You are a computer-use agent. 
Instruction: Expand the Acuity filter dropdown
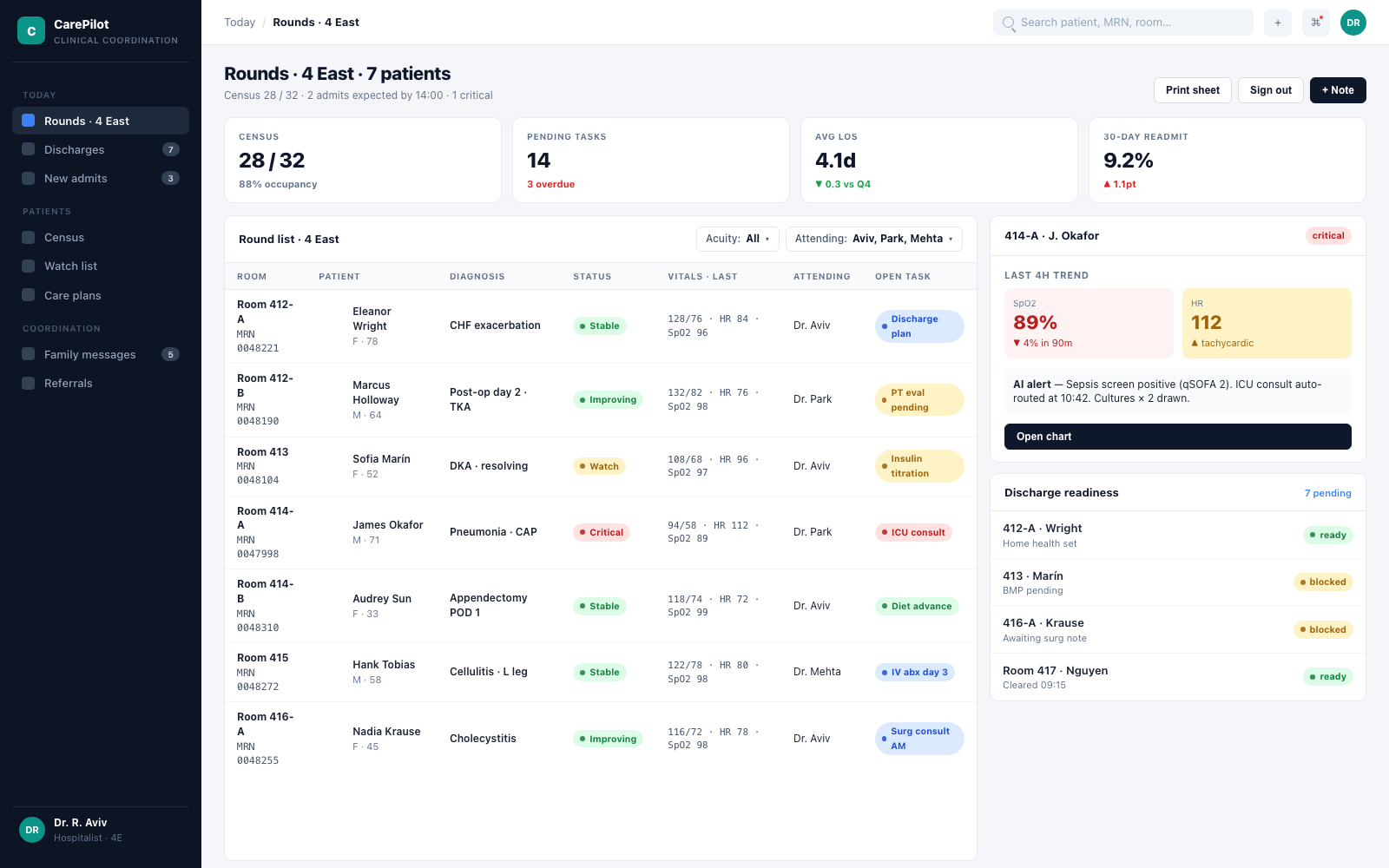(x=738, y=239)
